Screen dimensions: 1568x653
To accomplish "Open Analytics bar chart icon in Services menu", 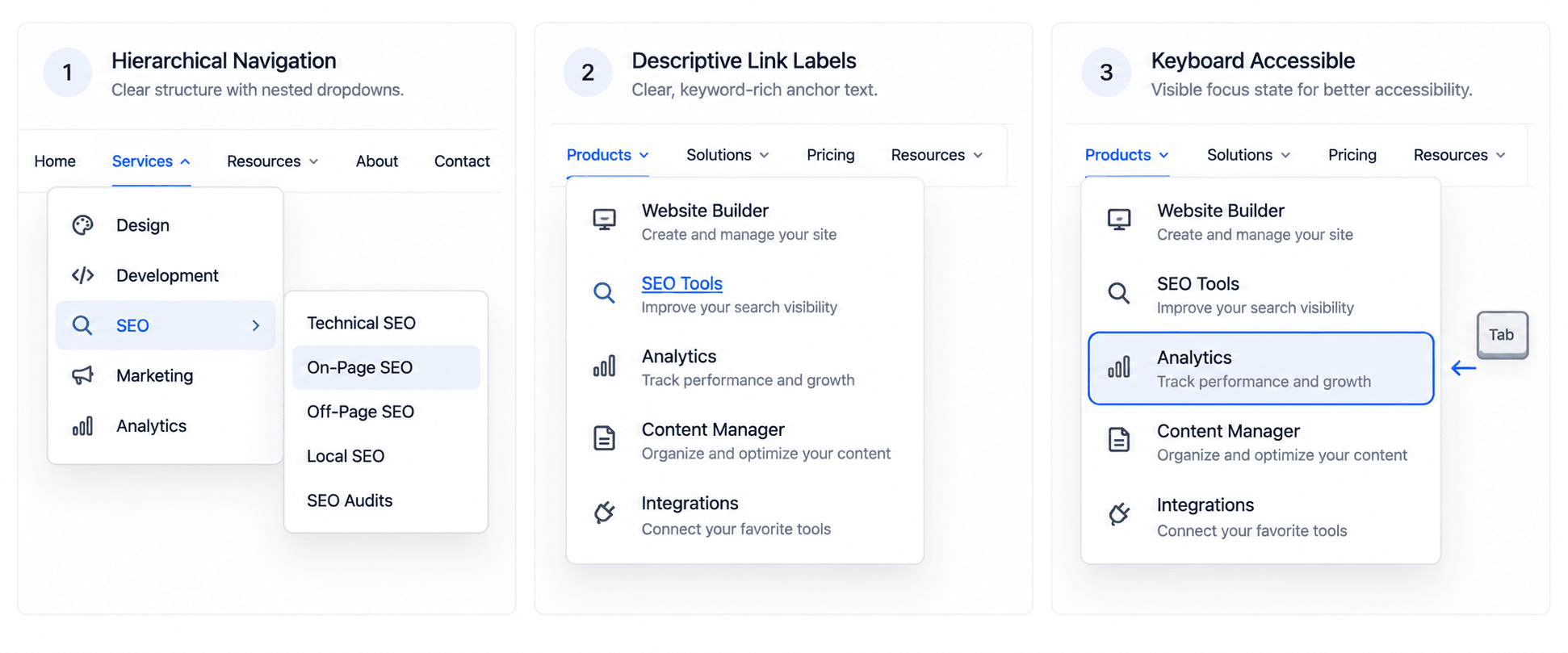I will click(82, 425).
